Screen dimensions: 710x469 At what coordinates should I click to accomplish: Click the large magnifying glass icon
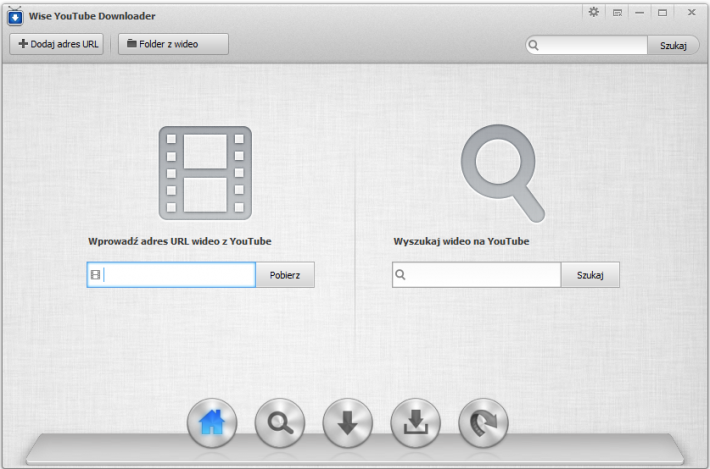coord(503,173)
